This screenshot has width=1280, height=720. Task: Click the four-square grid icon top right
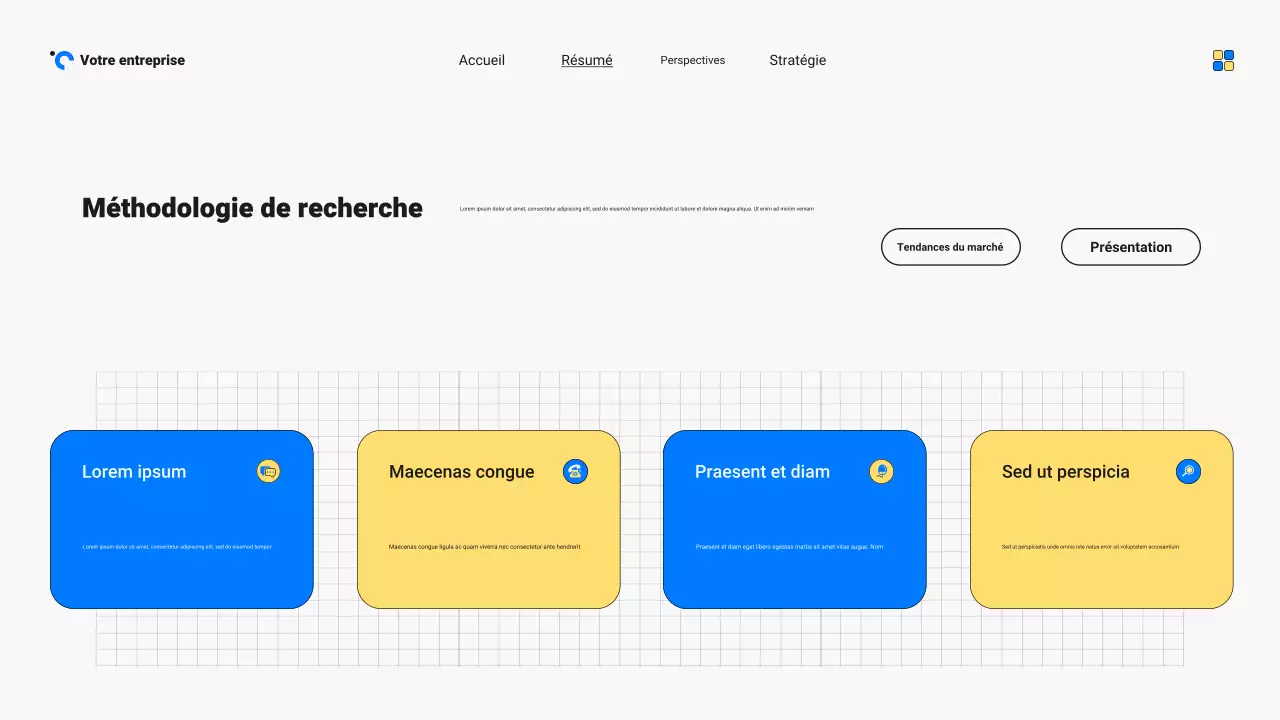click(x=1222, y=60)
